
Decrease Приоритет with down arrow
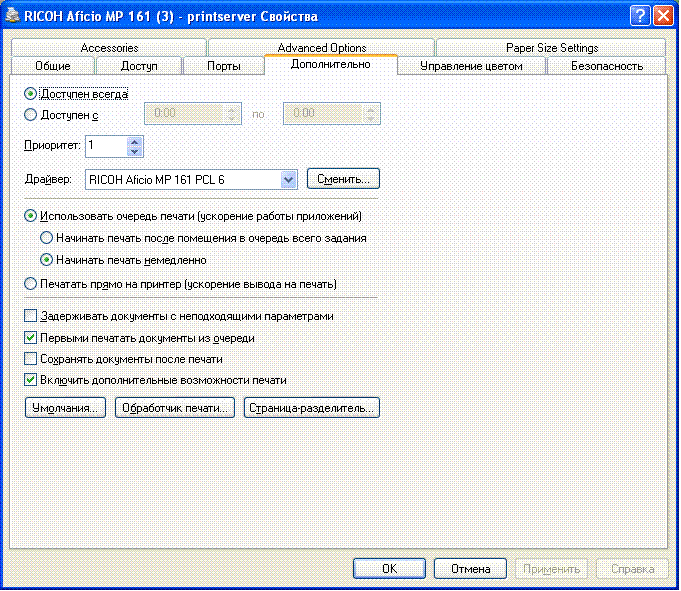[135, 152]
